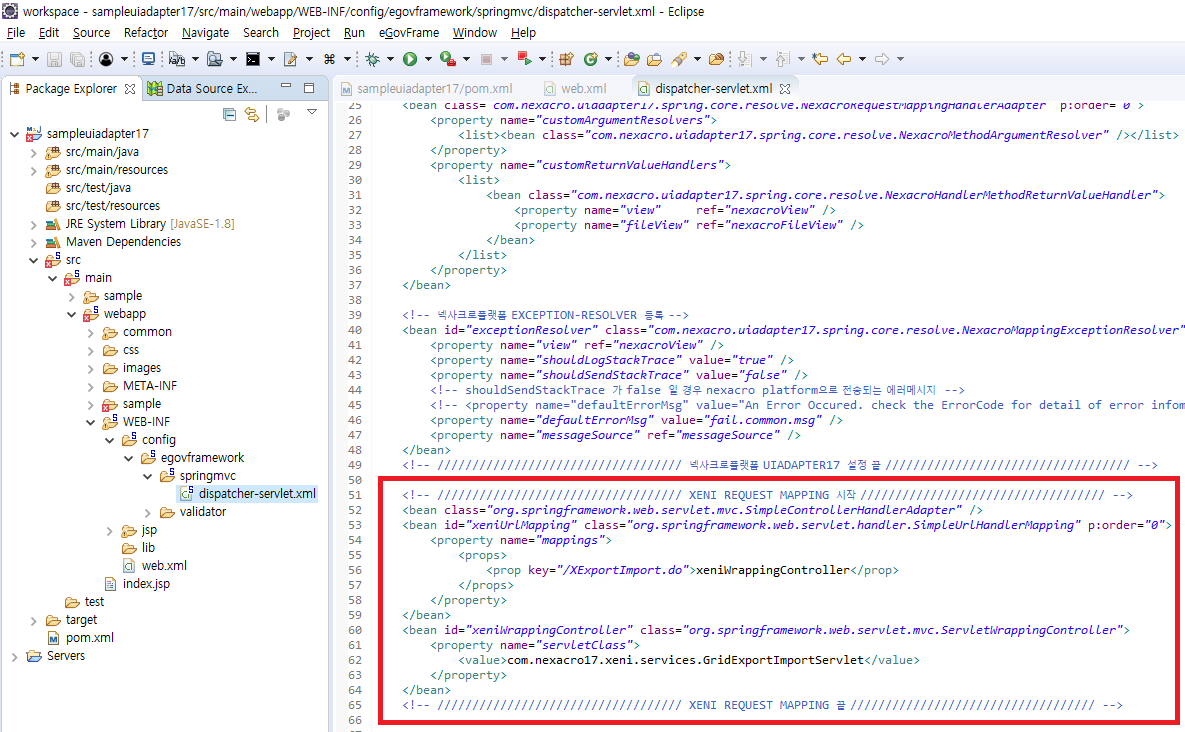
Task: Go to Last Edit Location arrow
Action: tap(820, 60)
